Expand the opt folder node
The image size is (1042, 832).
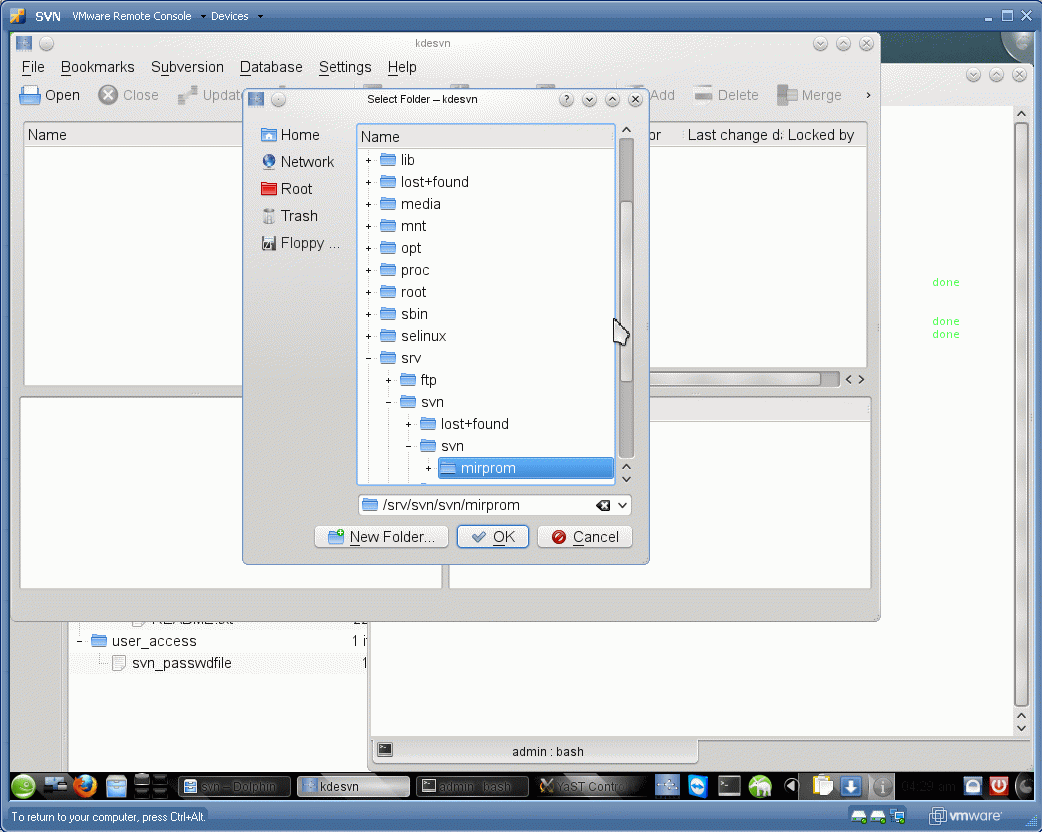tap(368, 248)
